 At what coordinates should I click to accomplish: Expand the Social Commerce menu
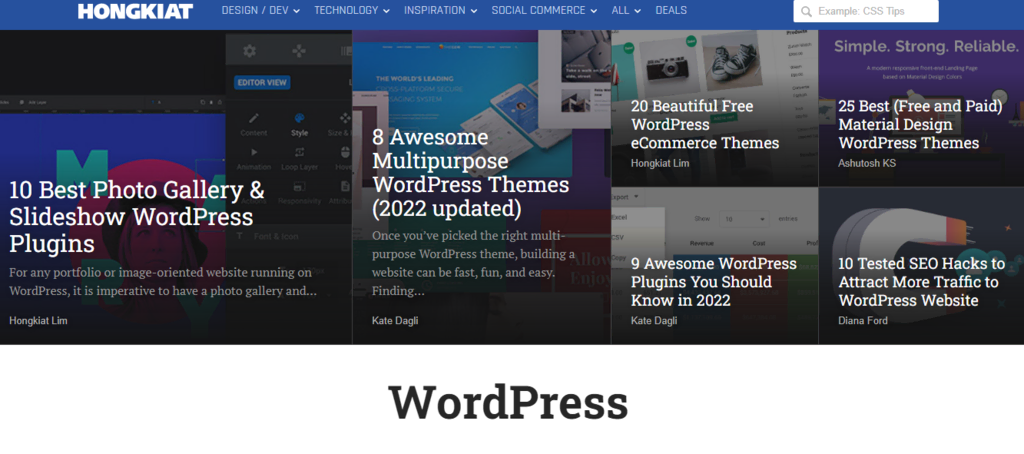pos(544,10)
